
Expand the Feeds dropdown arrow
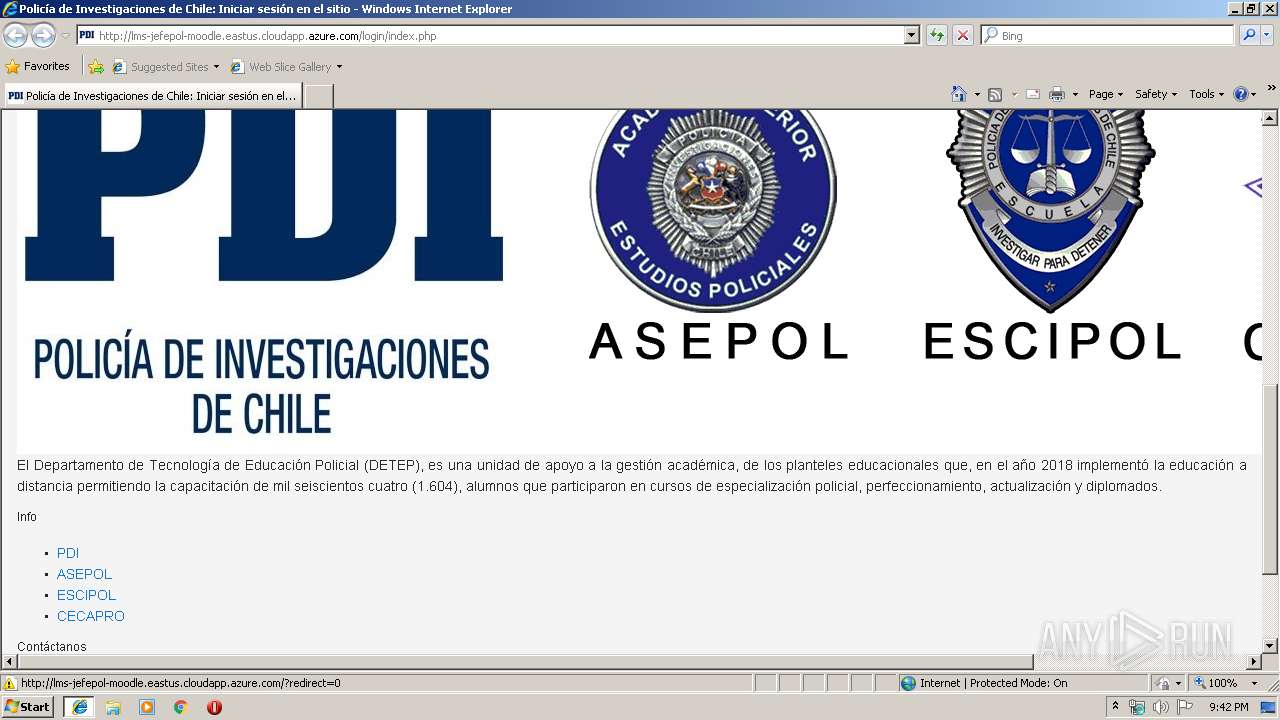coord(1013,94)
